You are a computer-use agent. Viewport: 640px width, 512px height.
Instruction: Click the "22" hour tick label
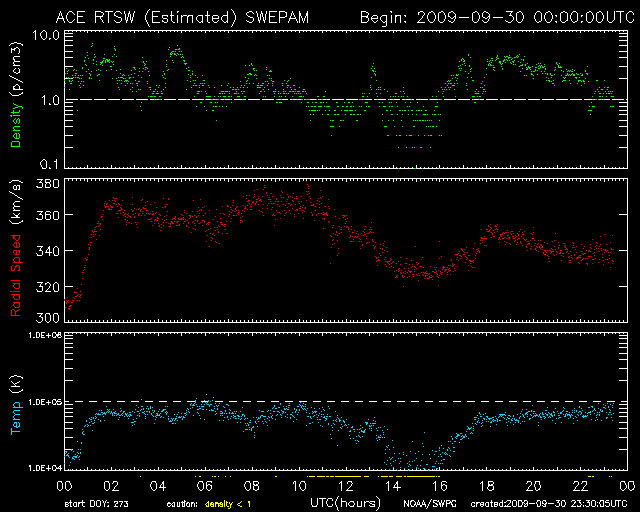point(580,486)
